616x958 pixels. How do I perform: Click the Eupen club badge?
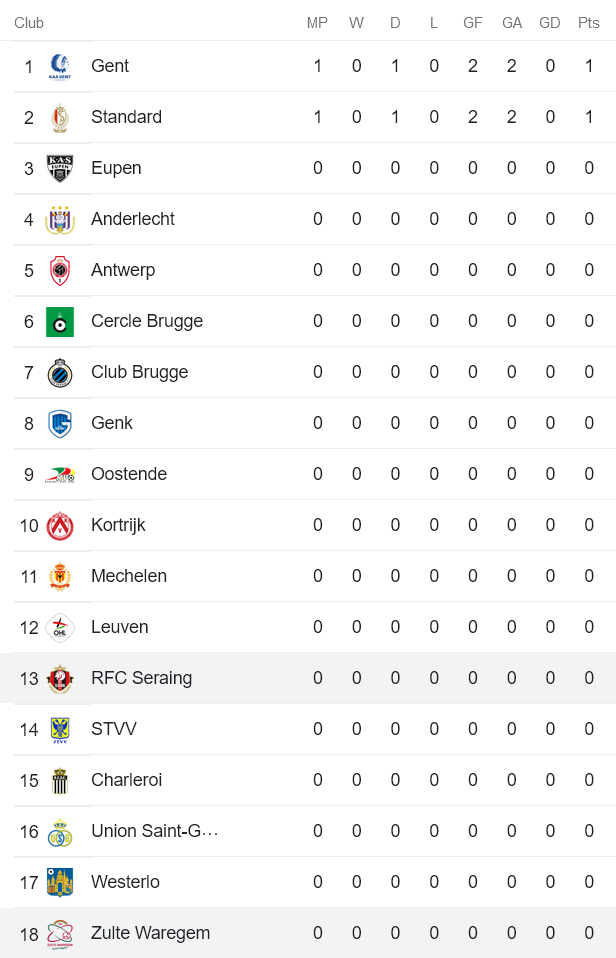tap(58, 168)
